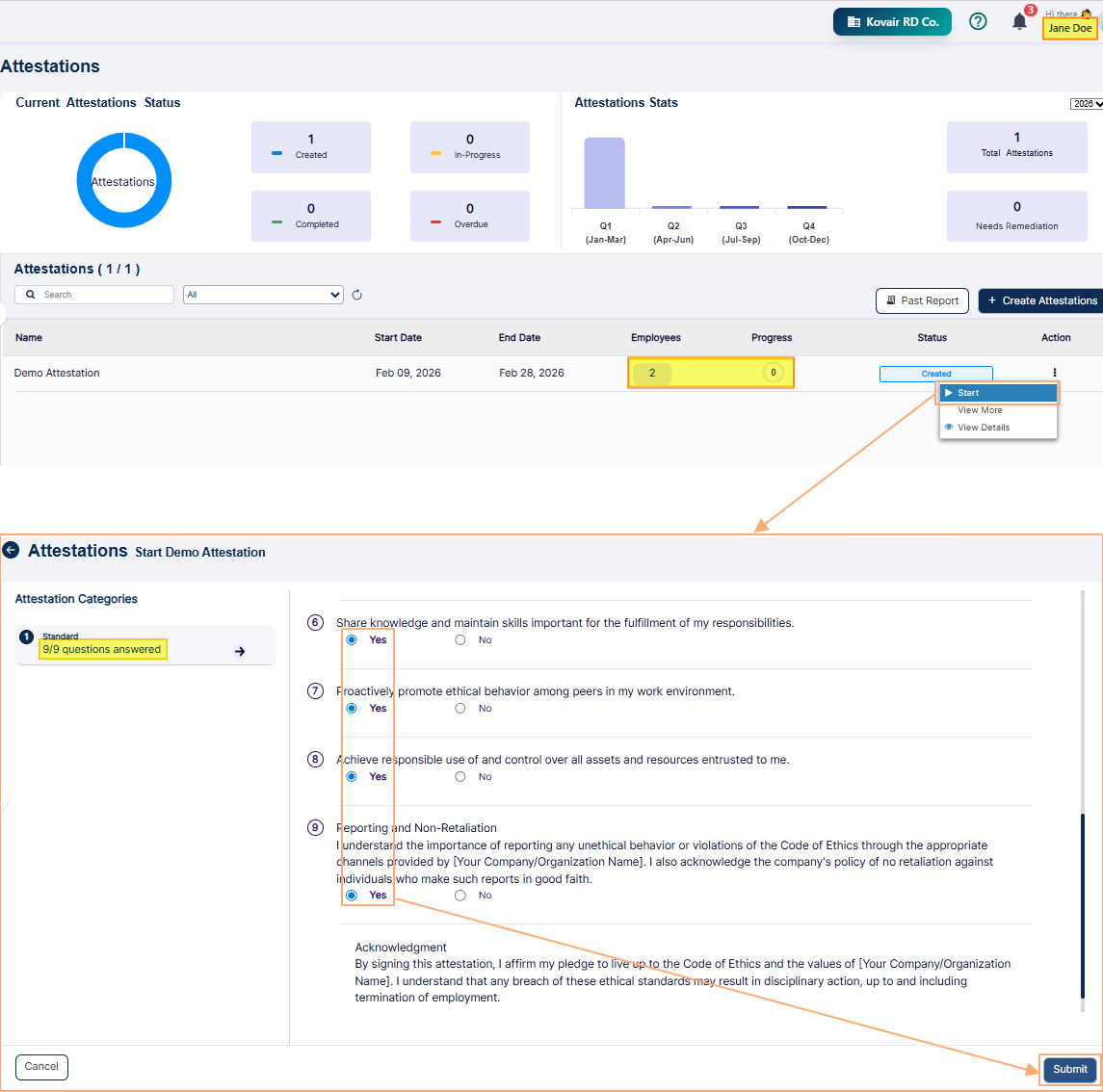The width and height of the screenshot is (1103, 1092).
Task: Select No for question 6
Action: click(x=460, y=640)
